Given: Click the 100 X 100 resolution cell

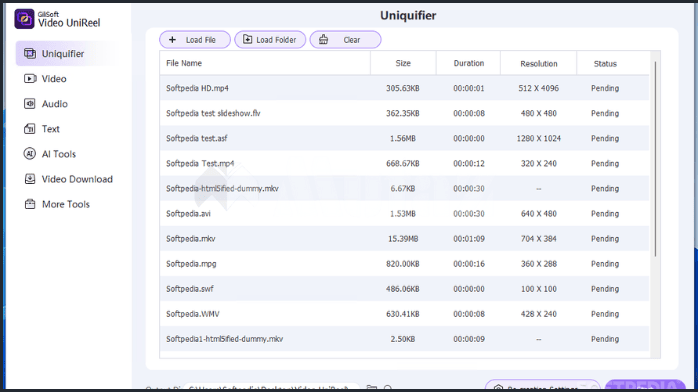Looking at the screenshot, I should [539, 289].
